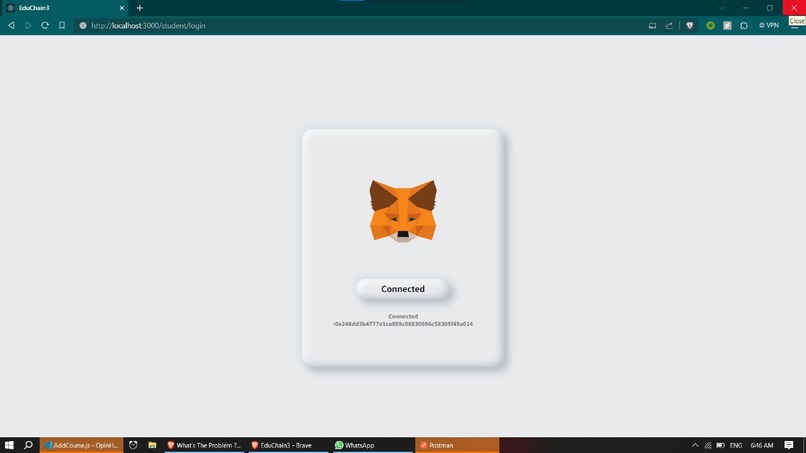Viewport: 806px width, 453px height.
Task: Switch to What's The Problem Brave window
Action: pos(205,445)
